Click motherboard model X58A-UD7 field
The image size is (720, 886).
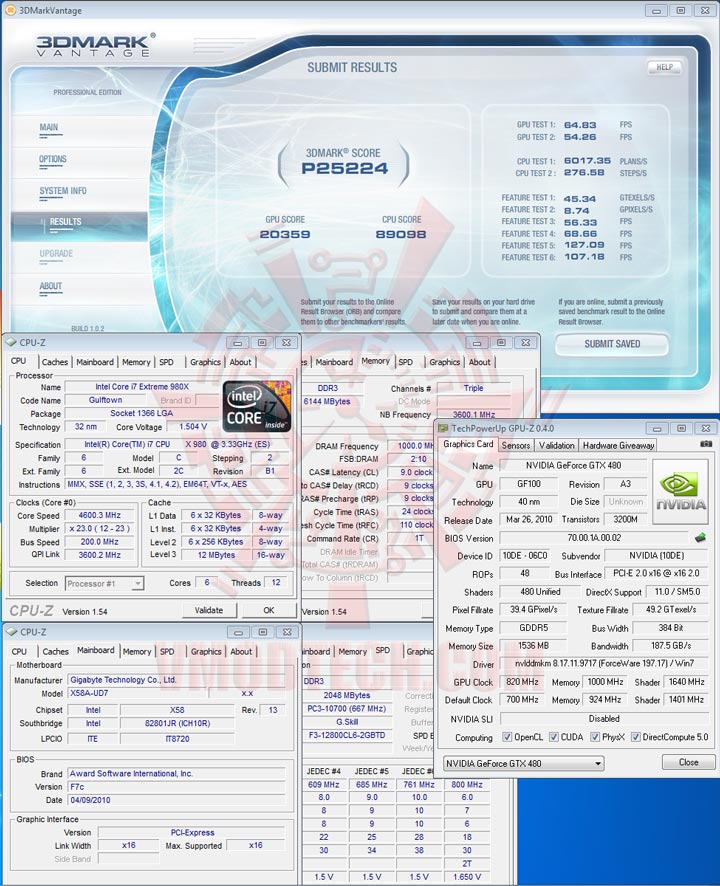[x=137, y=693]
